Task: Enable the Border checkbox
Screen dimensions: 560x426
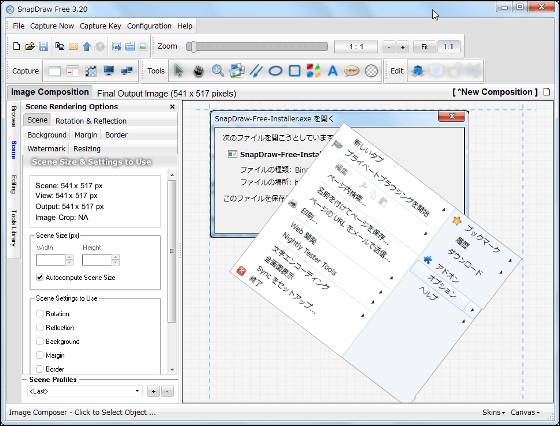Action: point(40,369)
